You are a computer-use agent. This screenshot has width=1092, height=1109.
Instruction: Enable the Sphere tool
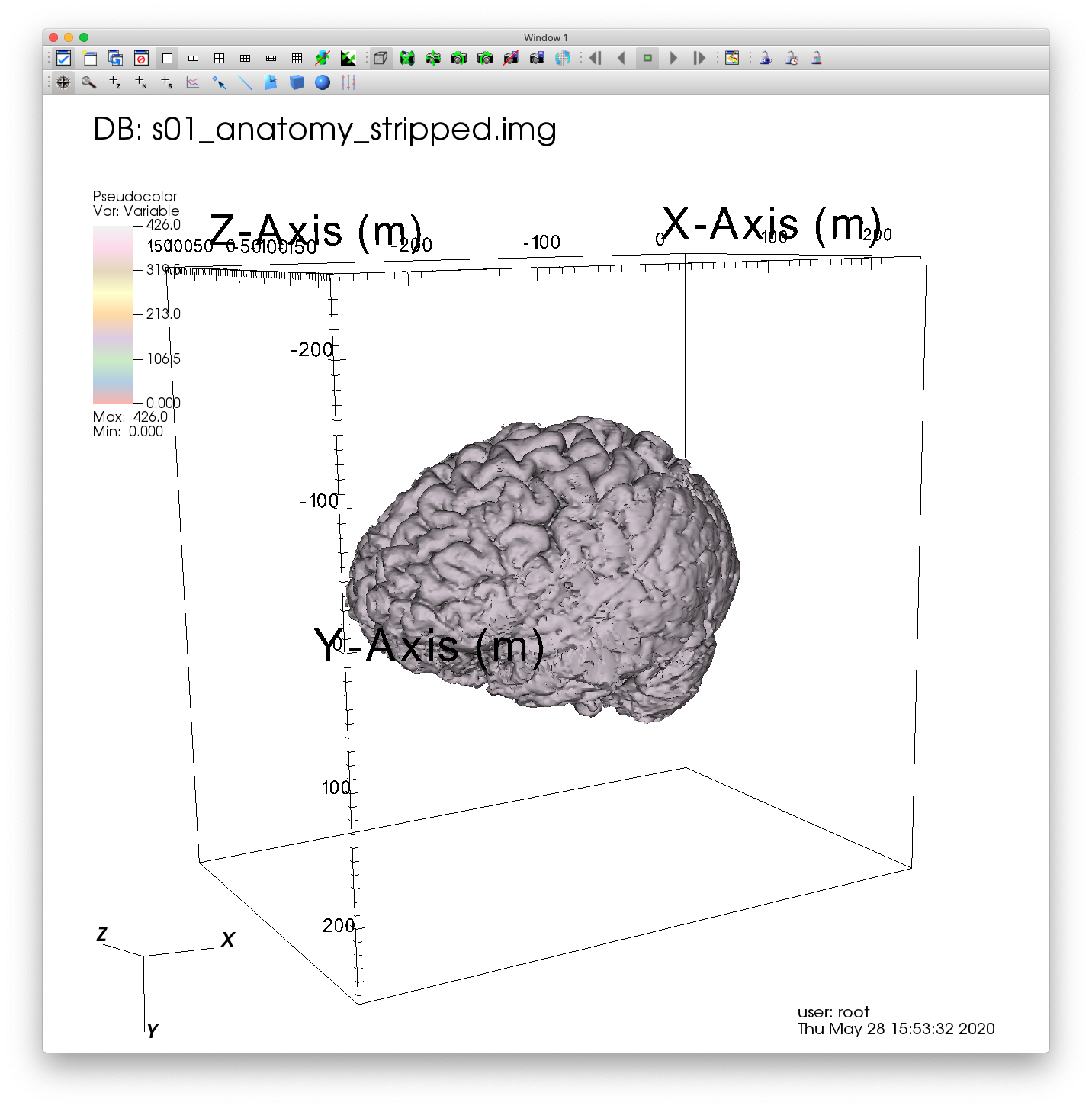[323, 82]
